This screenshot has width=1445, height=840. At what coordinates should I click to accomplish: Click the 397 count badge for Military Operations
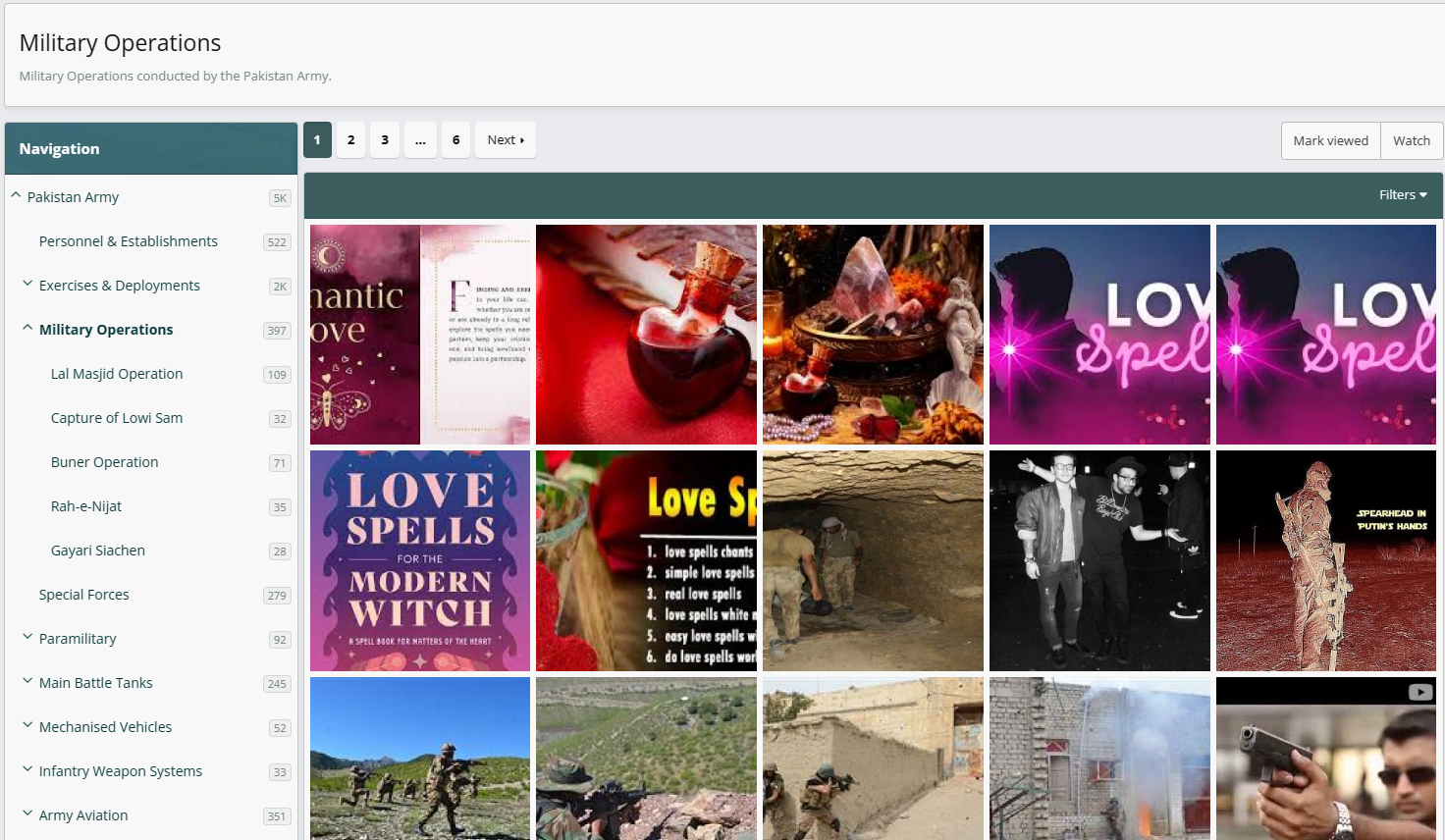(x=277, y=331)
